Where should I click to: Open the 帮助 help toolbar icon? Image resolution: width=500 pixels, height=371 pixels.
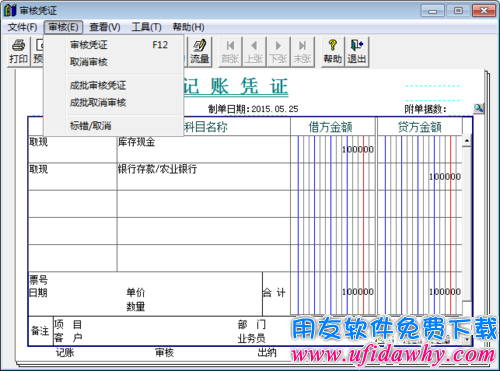(333, 52)
